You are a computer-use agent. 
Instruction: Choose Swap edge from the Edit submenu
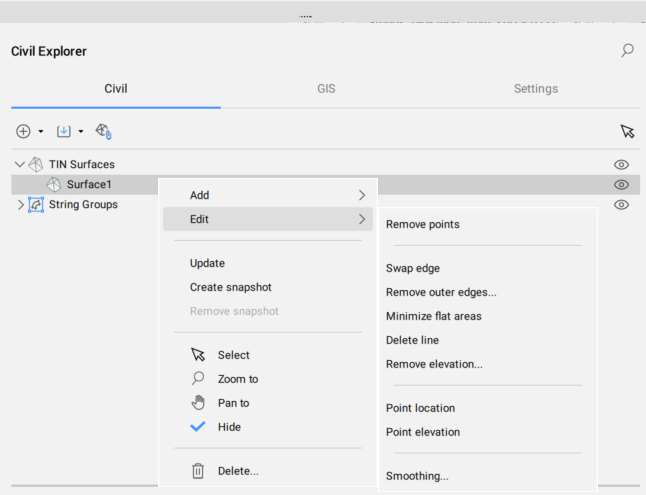pos(413,268)
